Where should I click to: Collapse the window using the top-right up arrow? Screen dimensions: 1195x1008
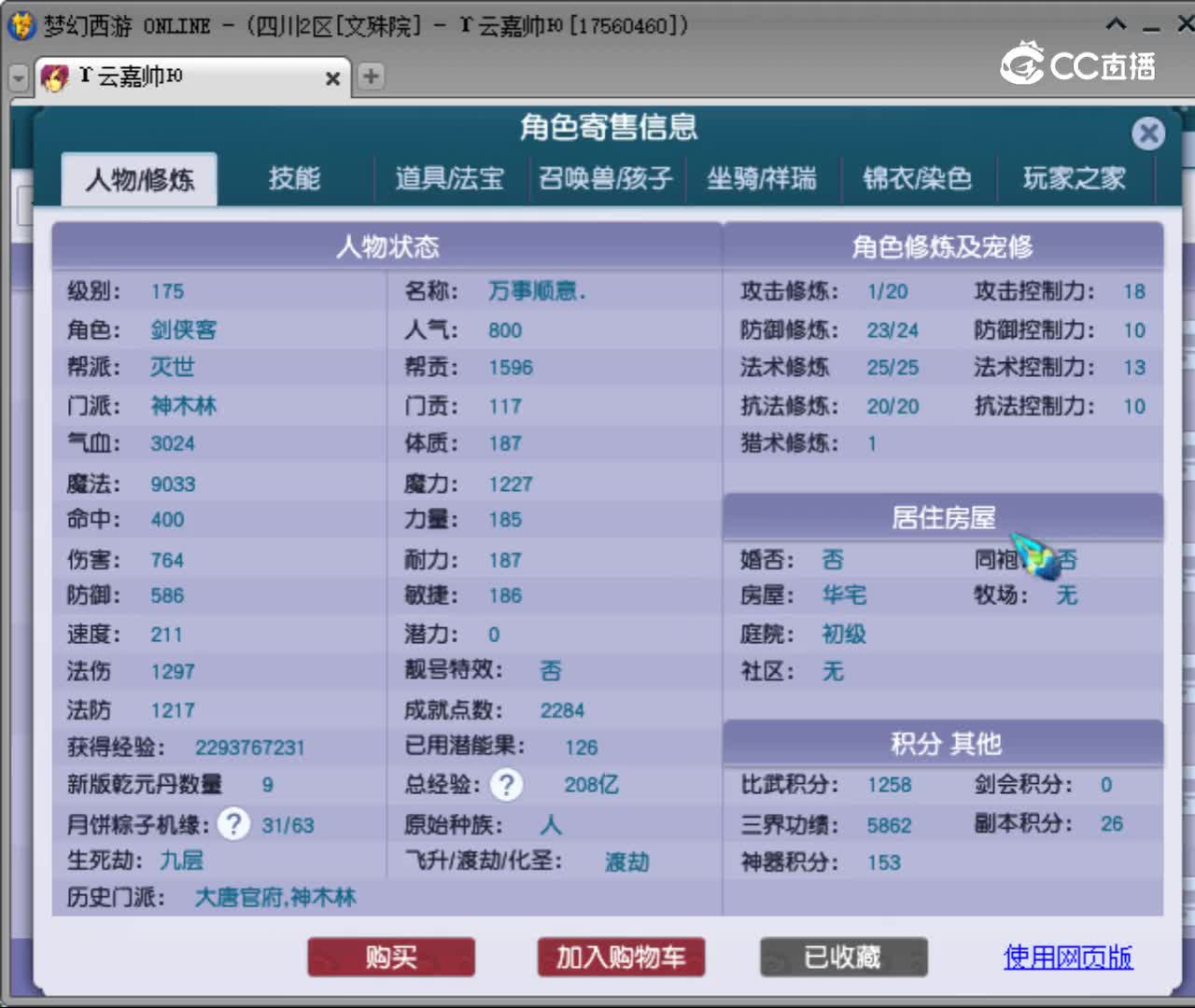[1116, 24]
